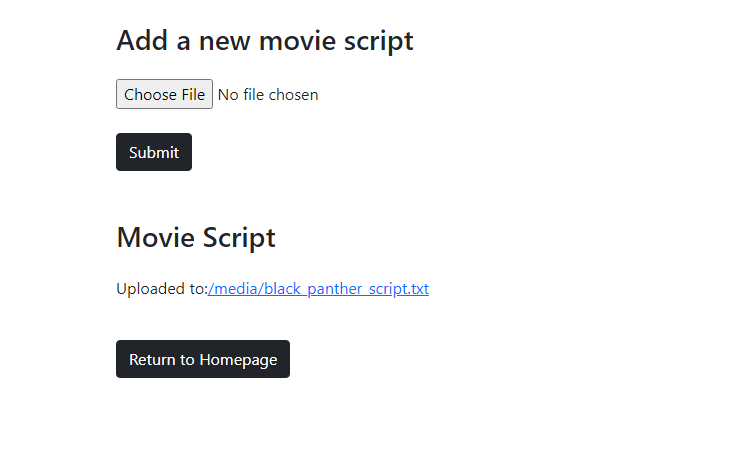Click the blue /media/ path link
The image size is (748, 471).
318,289
